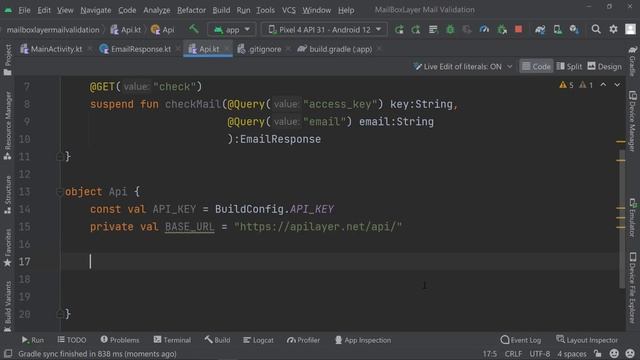
Task: Open the TODO tool window
Action: click(x=72, y=340)
